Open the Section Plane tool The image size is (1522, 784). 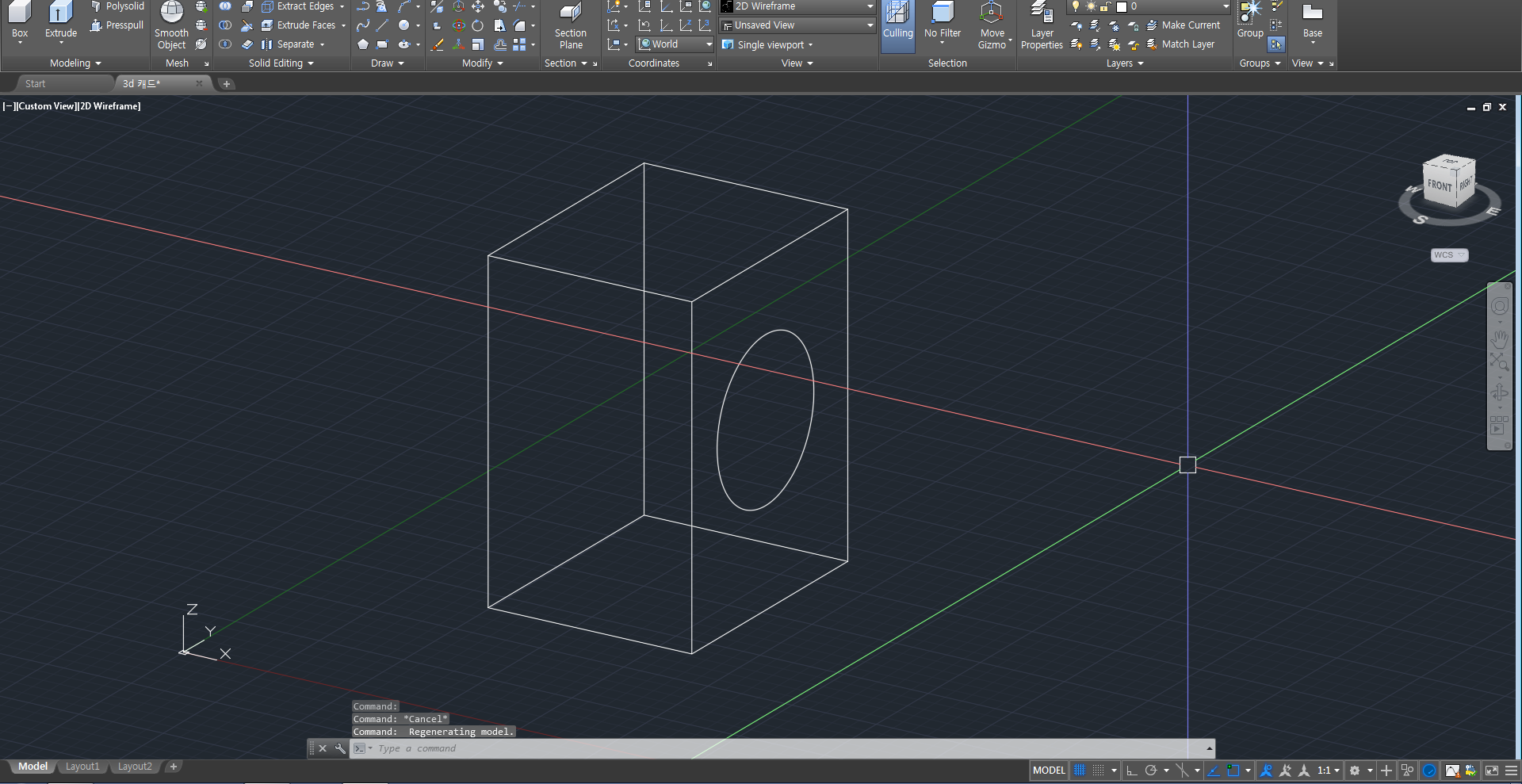570,25
